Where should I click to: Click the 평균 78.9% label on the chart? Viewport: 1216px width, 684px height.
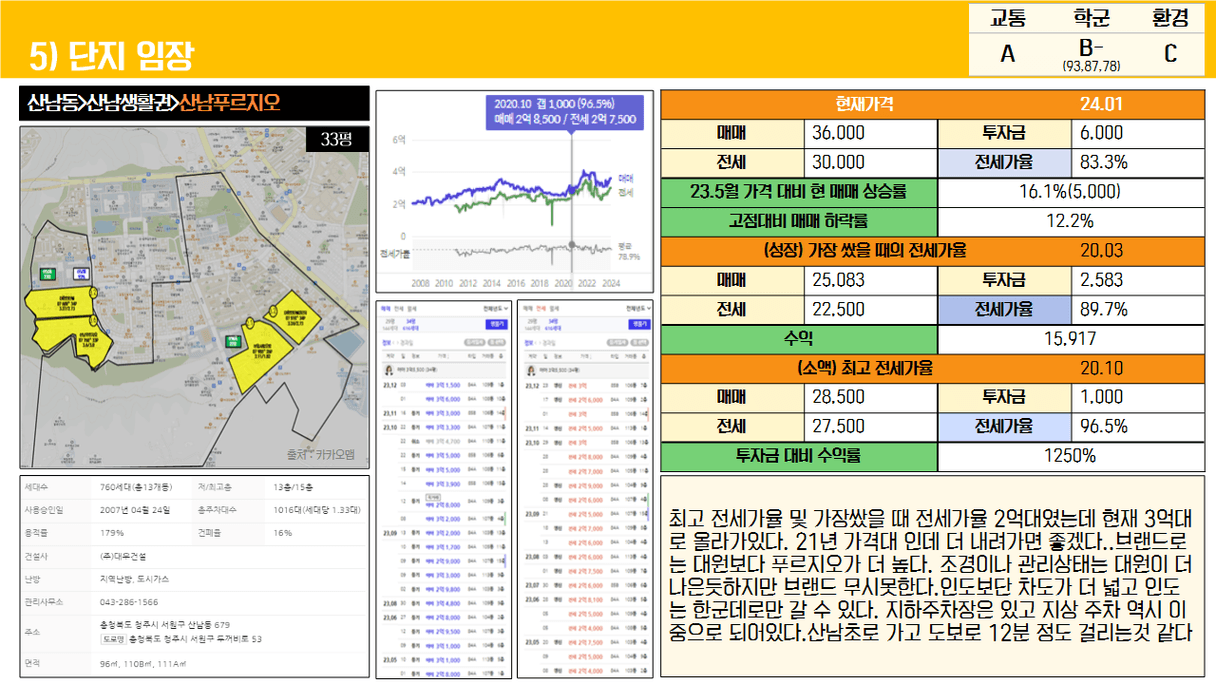click(x=629, y=251)
